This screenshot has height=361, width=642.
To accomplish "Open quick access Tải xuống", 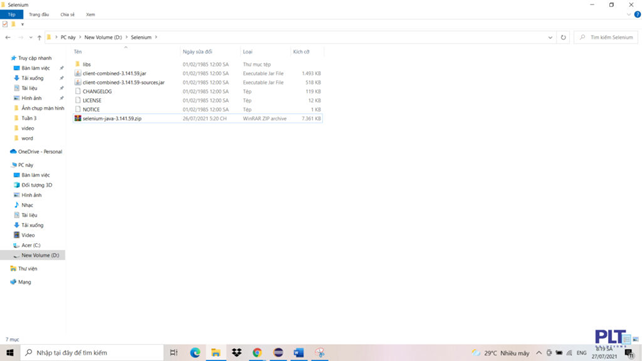I will [32, 78].
